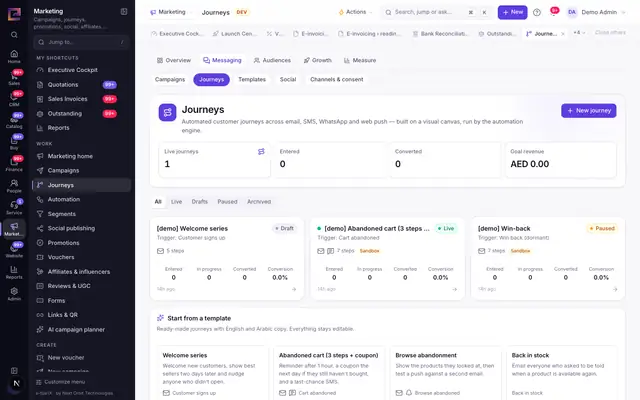The image size is (640, 400).
Task: Open the Welcome series template card
Action: pos(213,373)
